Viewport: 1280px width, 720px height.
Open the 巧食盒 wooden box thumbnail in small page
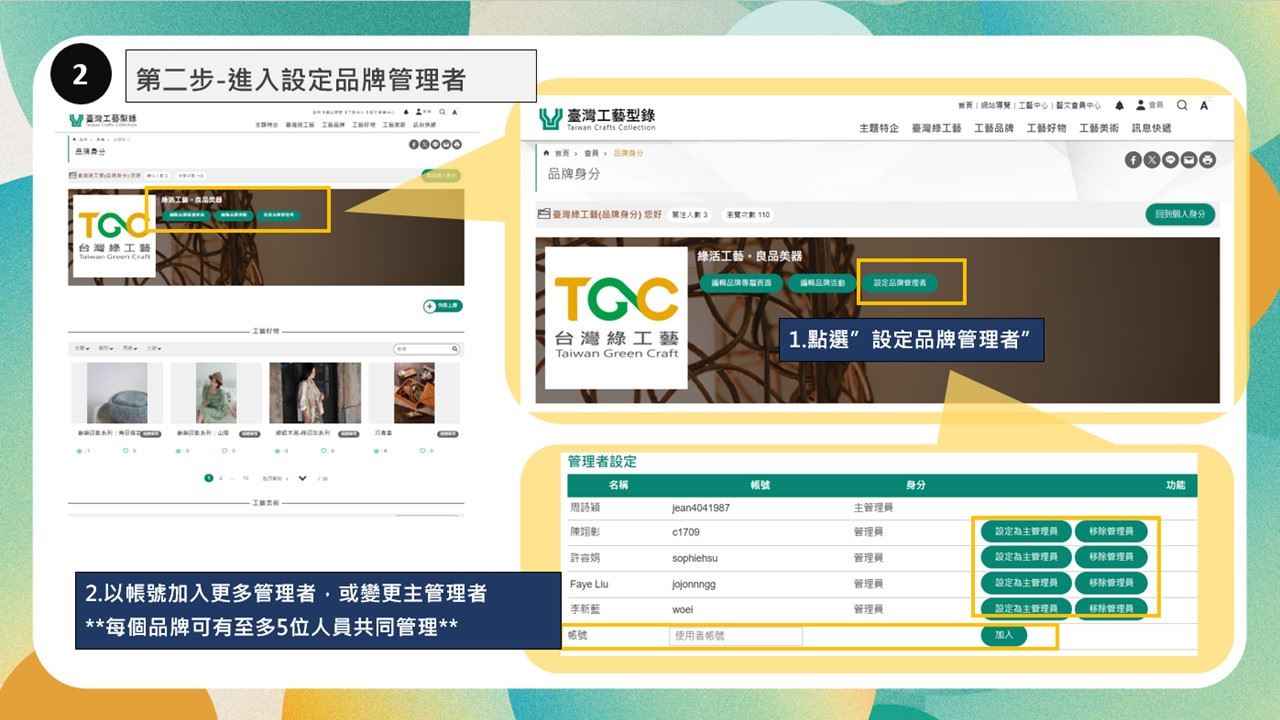click(414, 393)
